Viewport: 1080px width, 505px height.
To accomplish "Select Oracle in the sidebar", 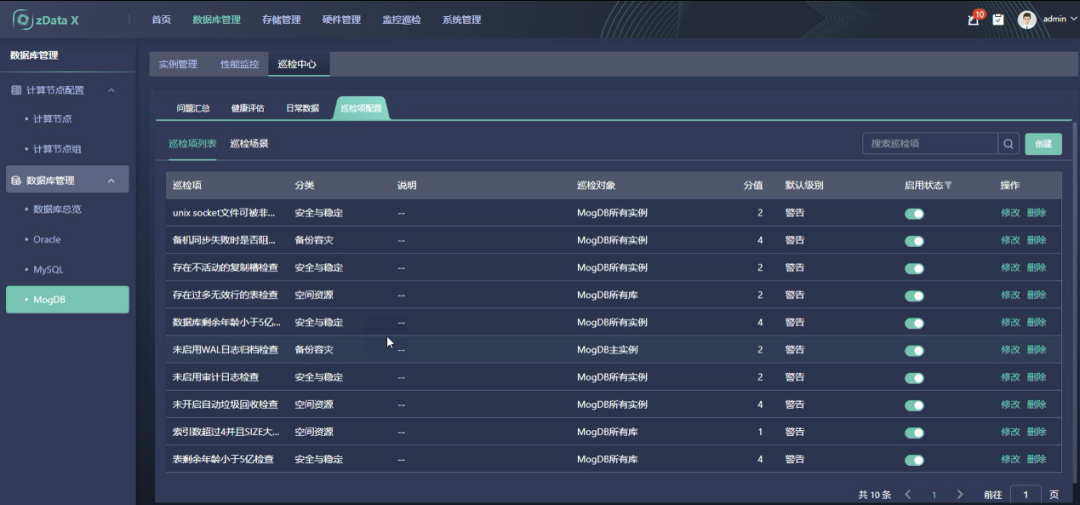I will [x=47, y=239].
